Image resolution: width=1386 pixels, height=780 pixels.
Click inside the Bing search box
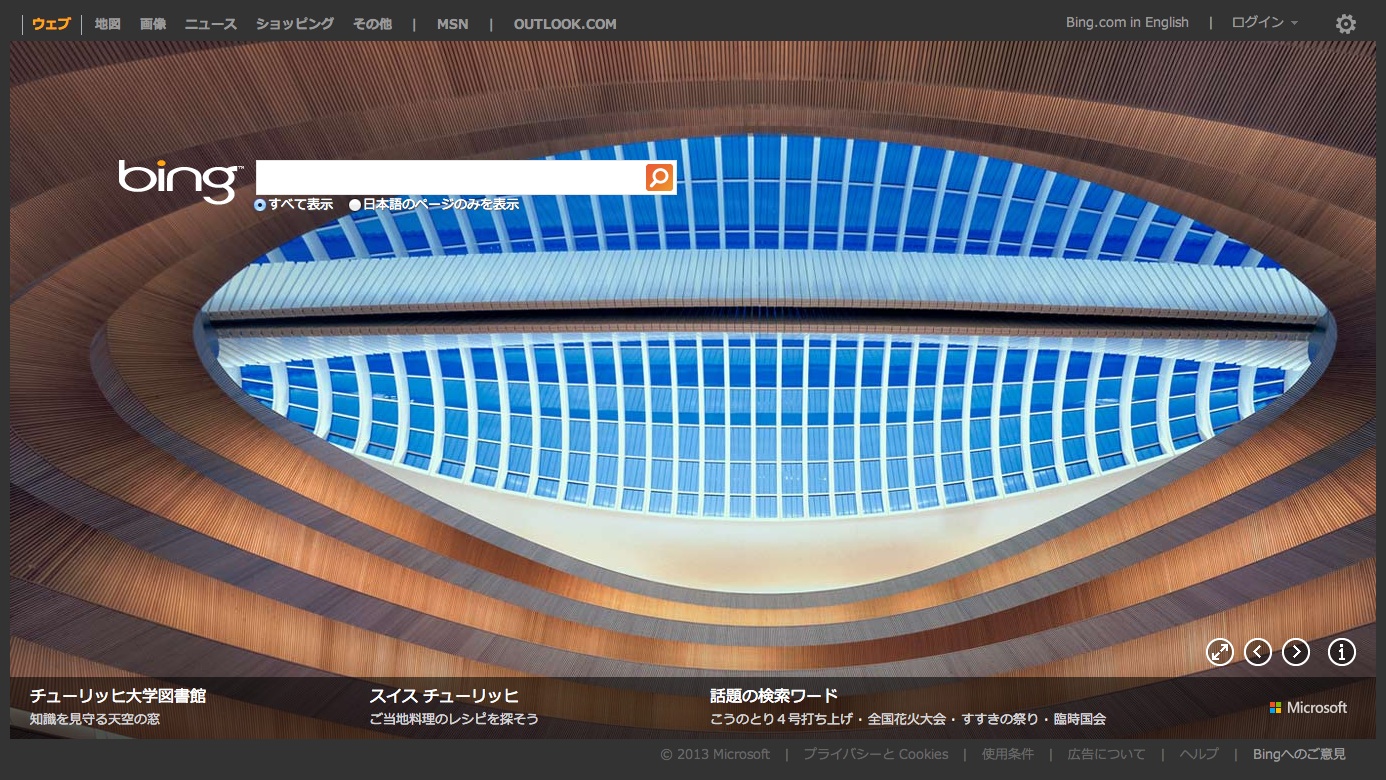[450, 178]
